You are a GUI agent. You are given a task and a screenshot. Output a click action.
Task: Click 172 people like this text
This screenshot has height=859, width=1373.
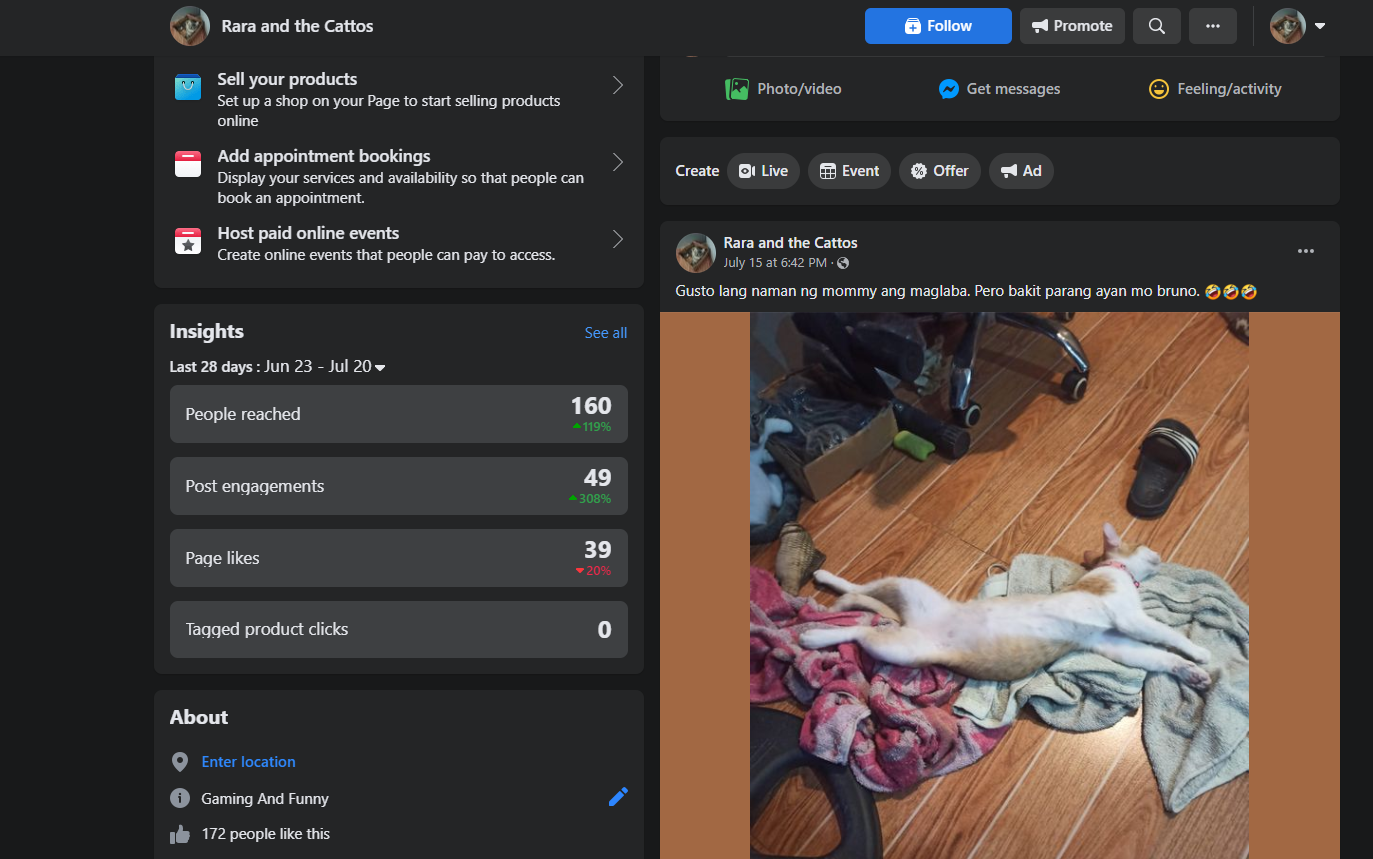click(x=265, y=834)
